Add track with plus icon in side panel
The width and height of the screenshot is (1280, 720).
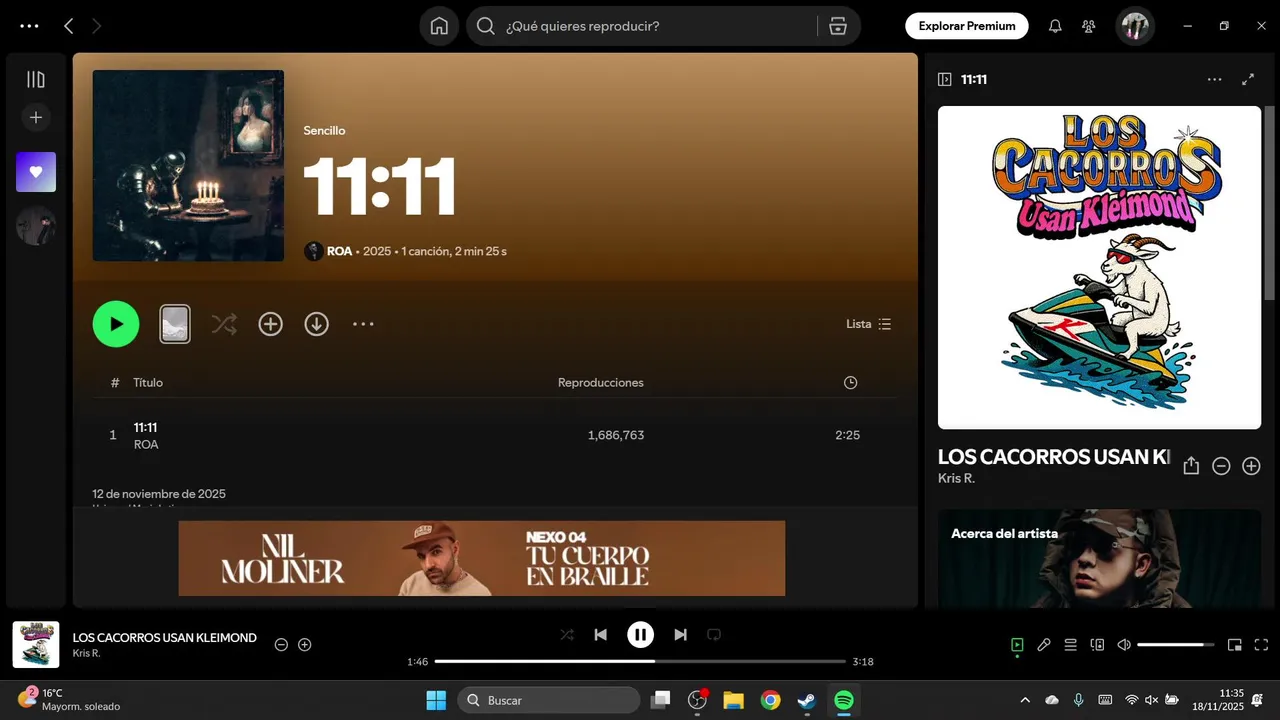click(1251, 466)
